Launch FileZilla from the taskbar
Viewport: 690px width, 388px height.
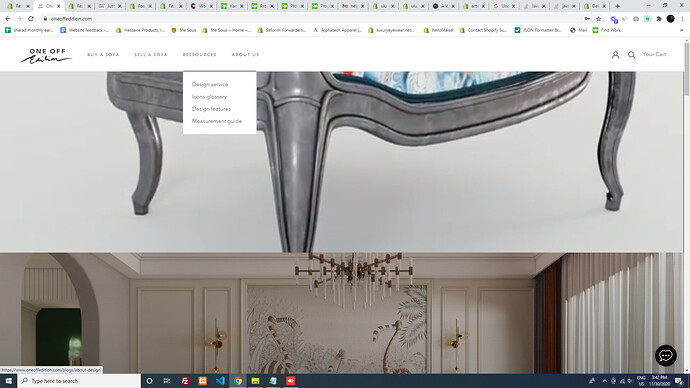(x=185, y=381)
